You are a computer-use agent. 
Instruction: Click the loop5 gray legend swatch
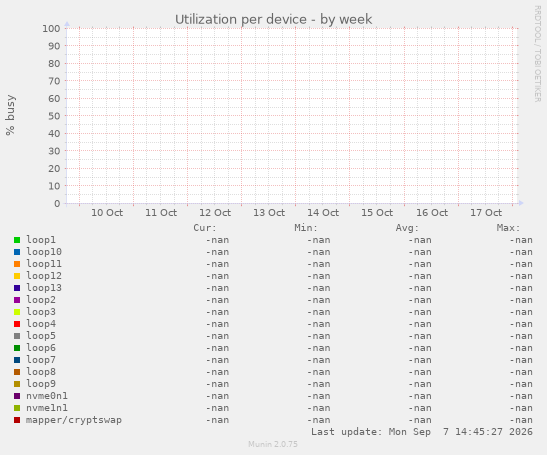[17, 336]
